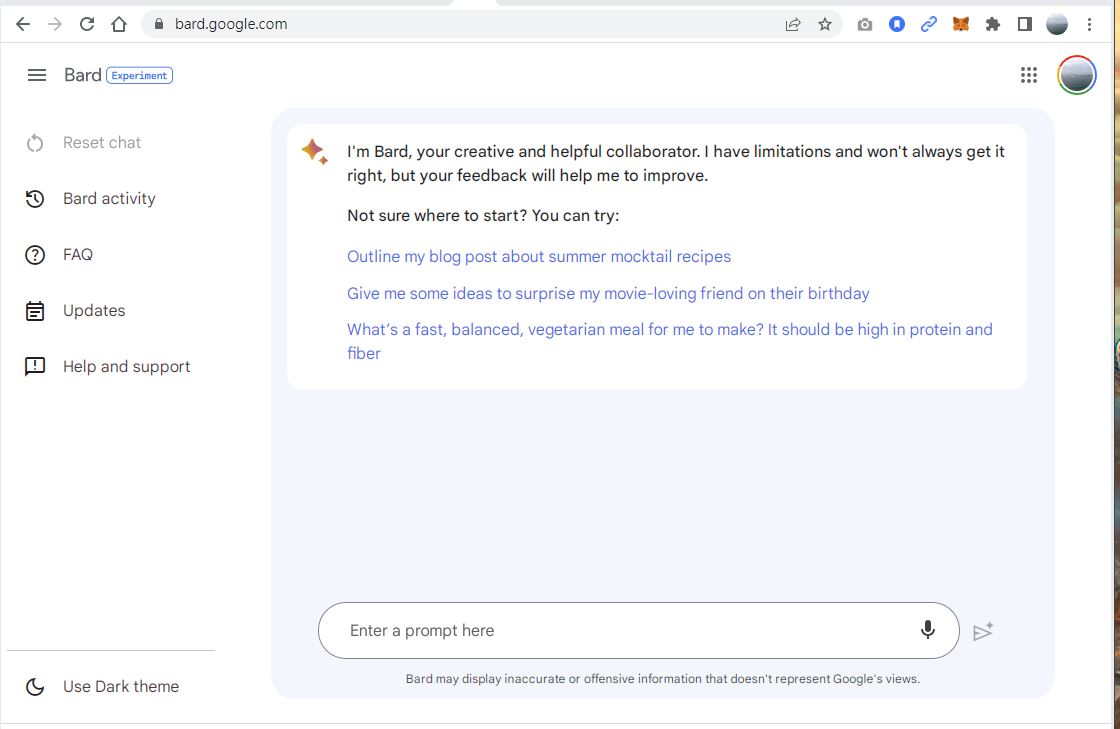The image size is (1120, 729).
Task: Try the vegetarian meal prompt suggestion
Action: pos(669,341)
